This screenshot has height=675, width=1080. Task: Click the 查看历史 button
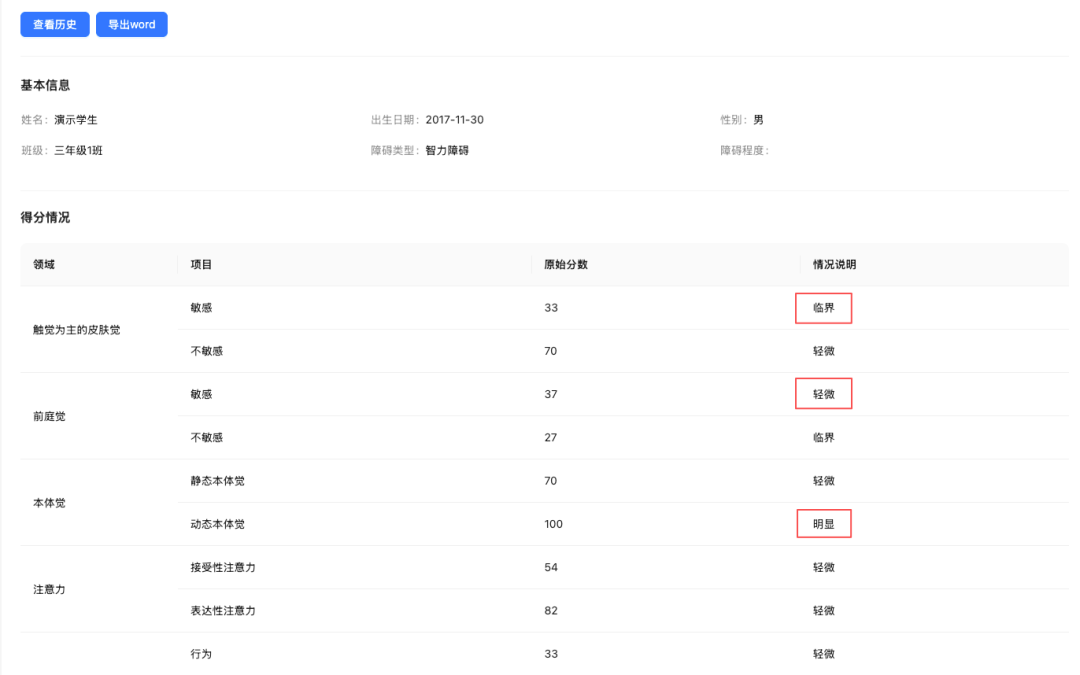pos(55,25)
